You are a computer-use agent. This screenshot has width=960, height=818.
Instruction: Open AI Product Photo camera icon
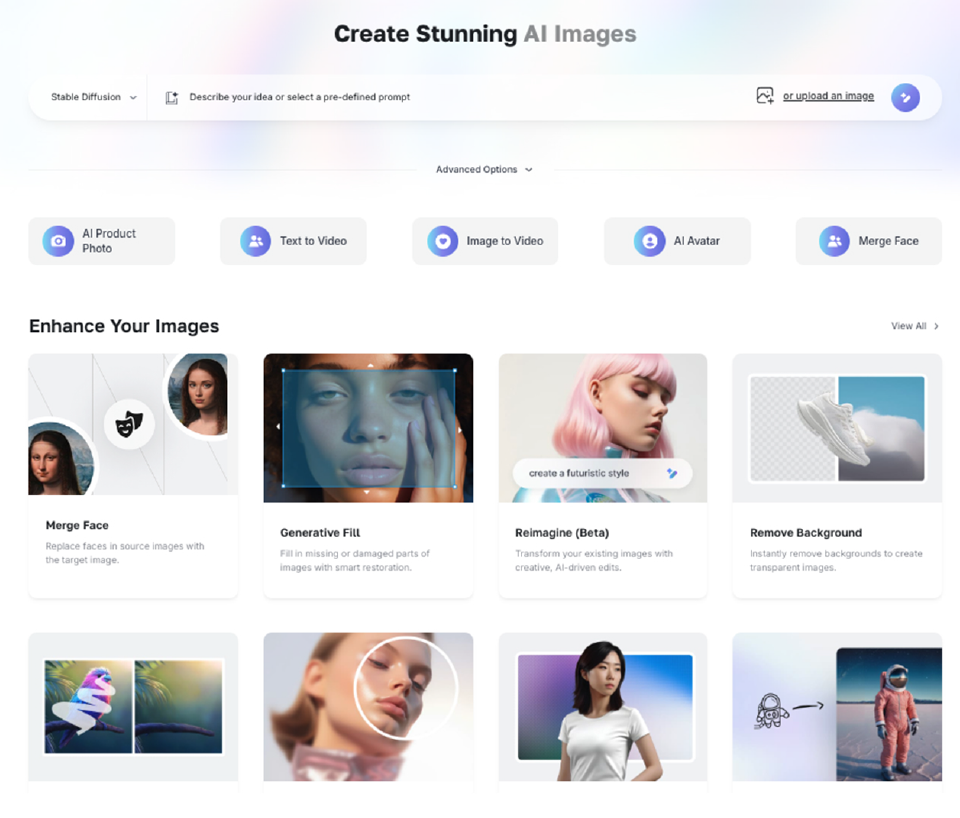[58, 241]
